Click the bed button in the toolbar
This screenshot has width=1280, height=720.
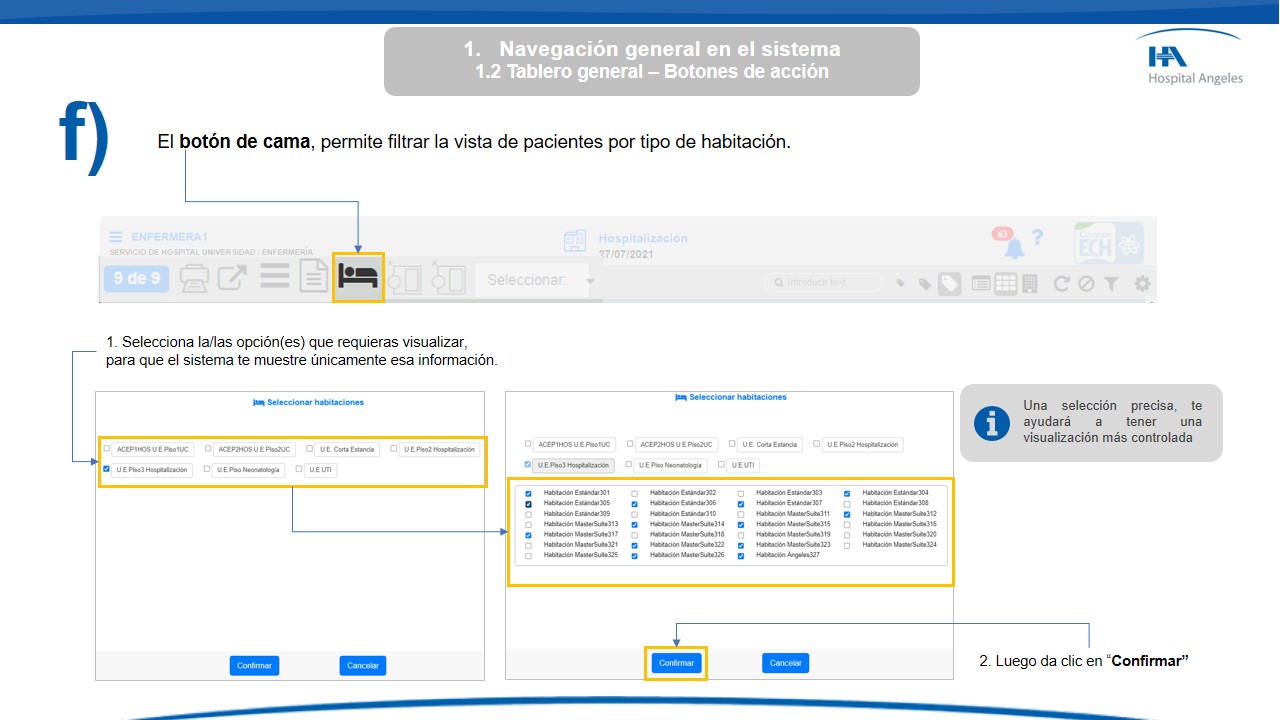358,277
